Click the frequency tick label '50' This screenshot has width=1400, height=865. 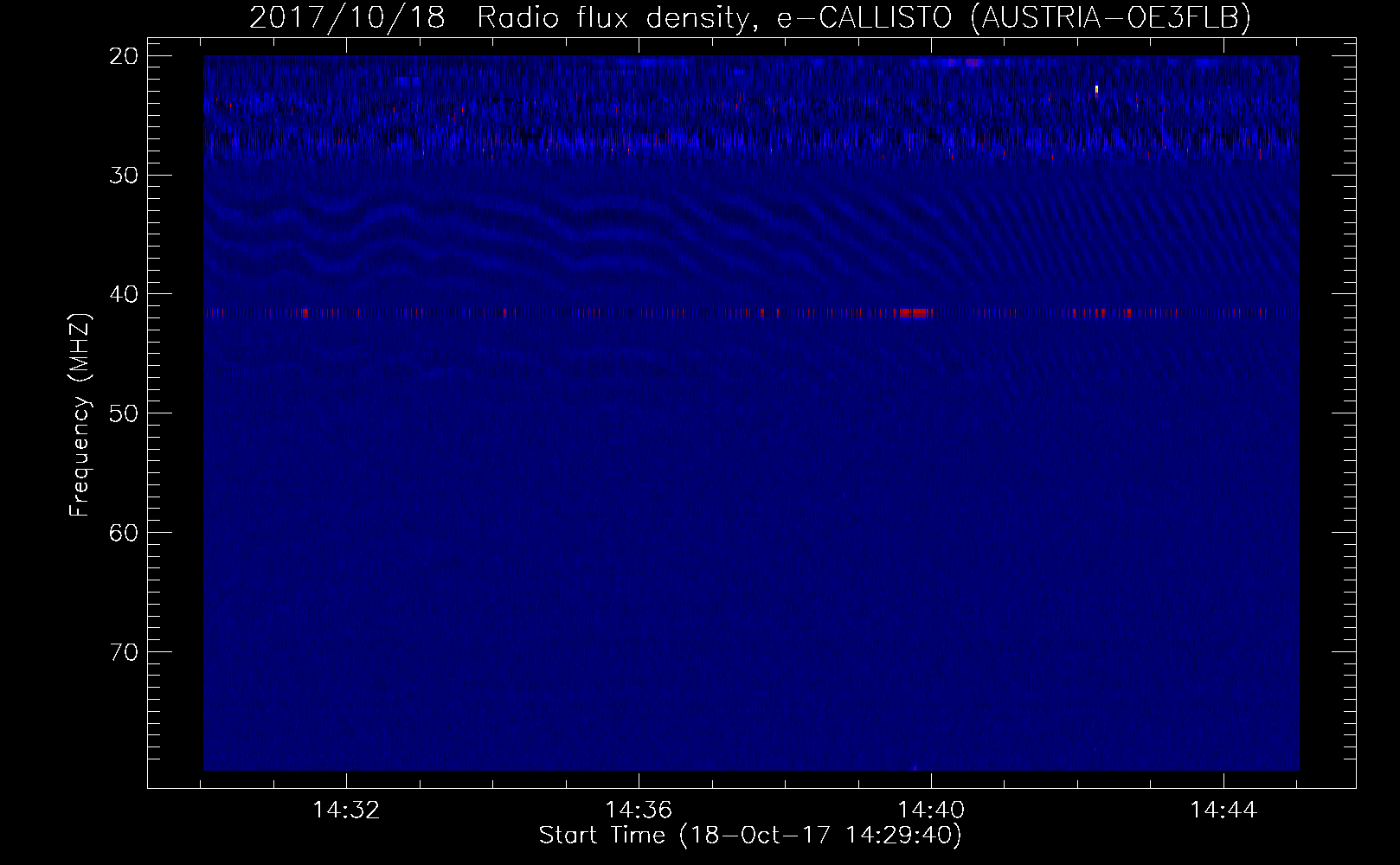coord(124,413)
